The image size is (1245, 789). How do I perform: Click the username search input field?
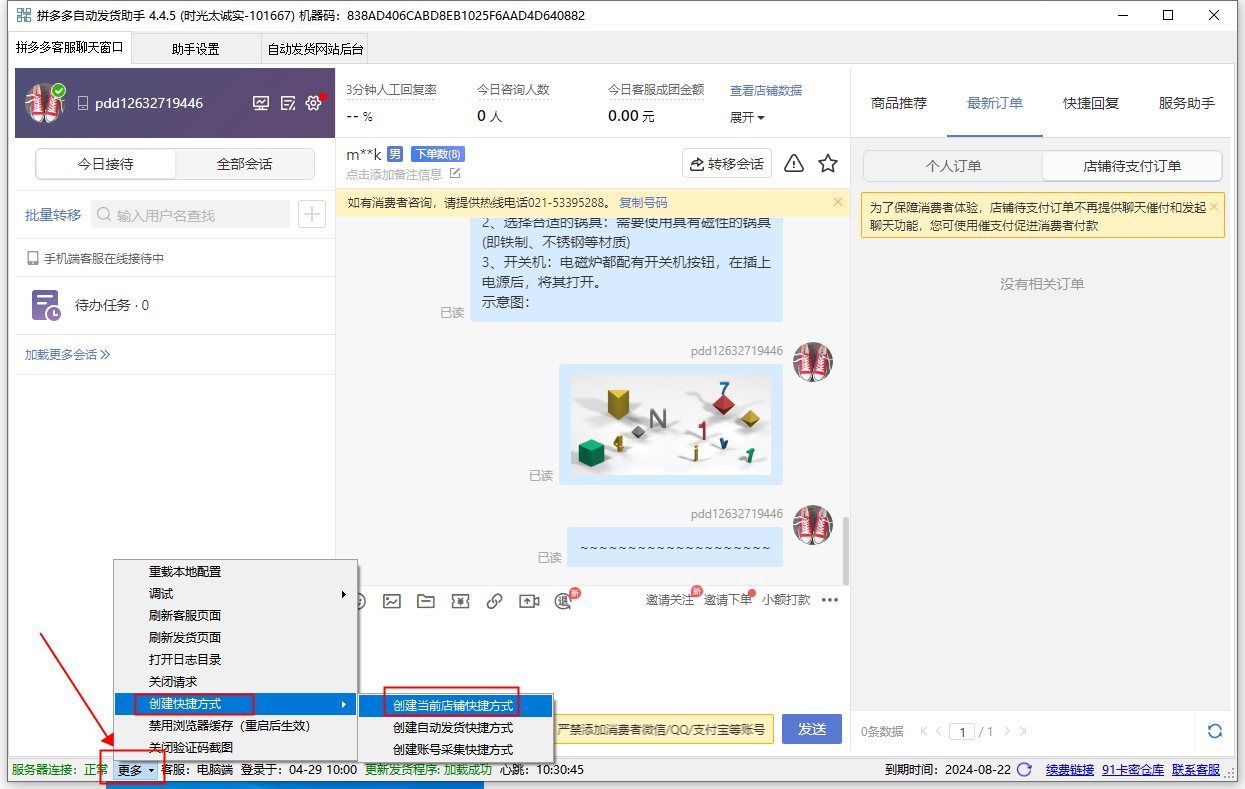pyautogui.click(x=190, y=215)
